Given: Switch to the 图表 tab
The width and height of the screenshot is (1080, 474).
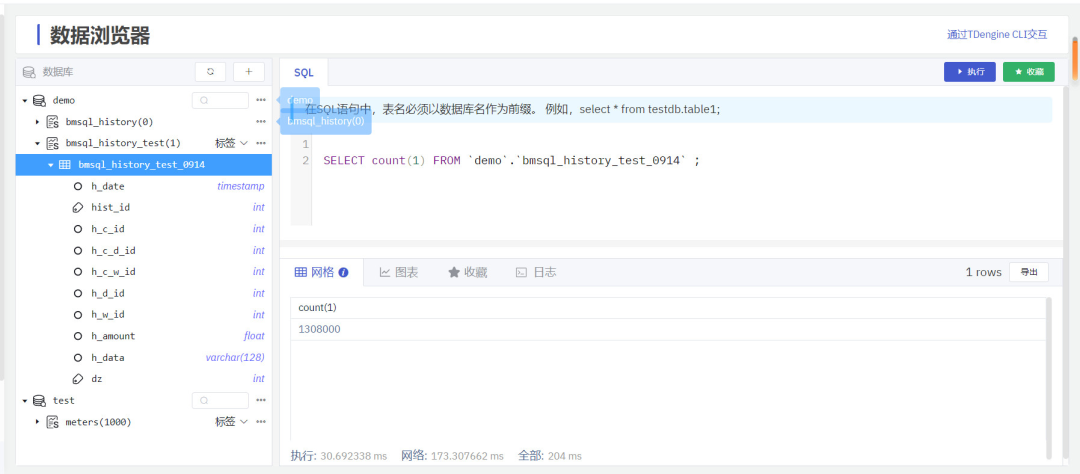Looking at the screenshot, I should point(399,272).
